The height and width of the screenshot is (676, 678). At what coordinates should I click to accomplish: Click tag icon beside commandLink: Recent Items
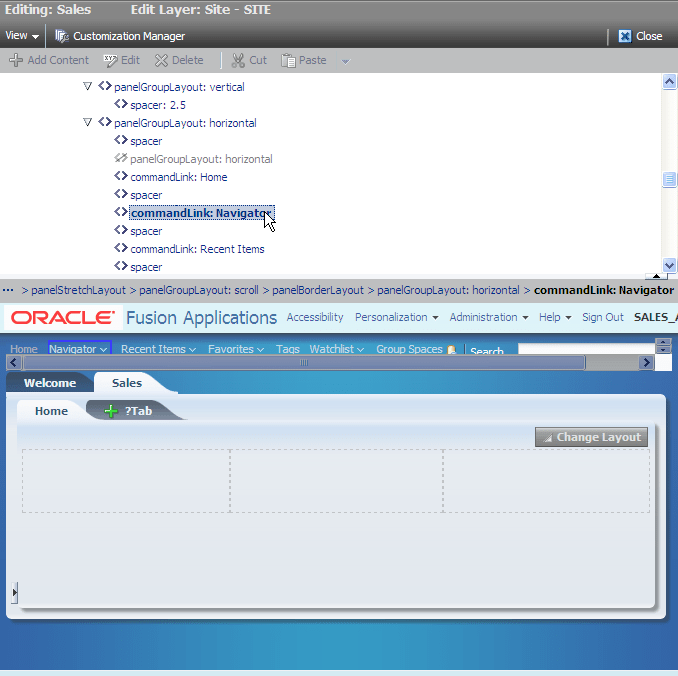(121, 248)
